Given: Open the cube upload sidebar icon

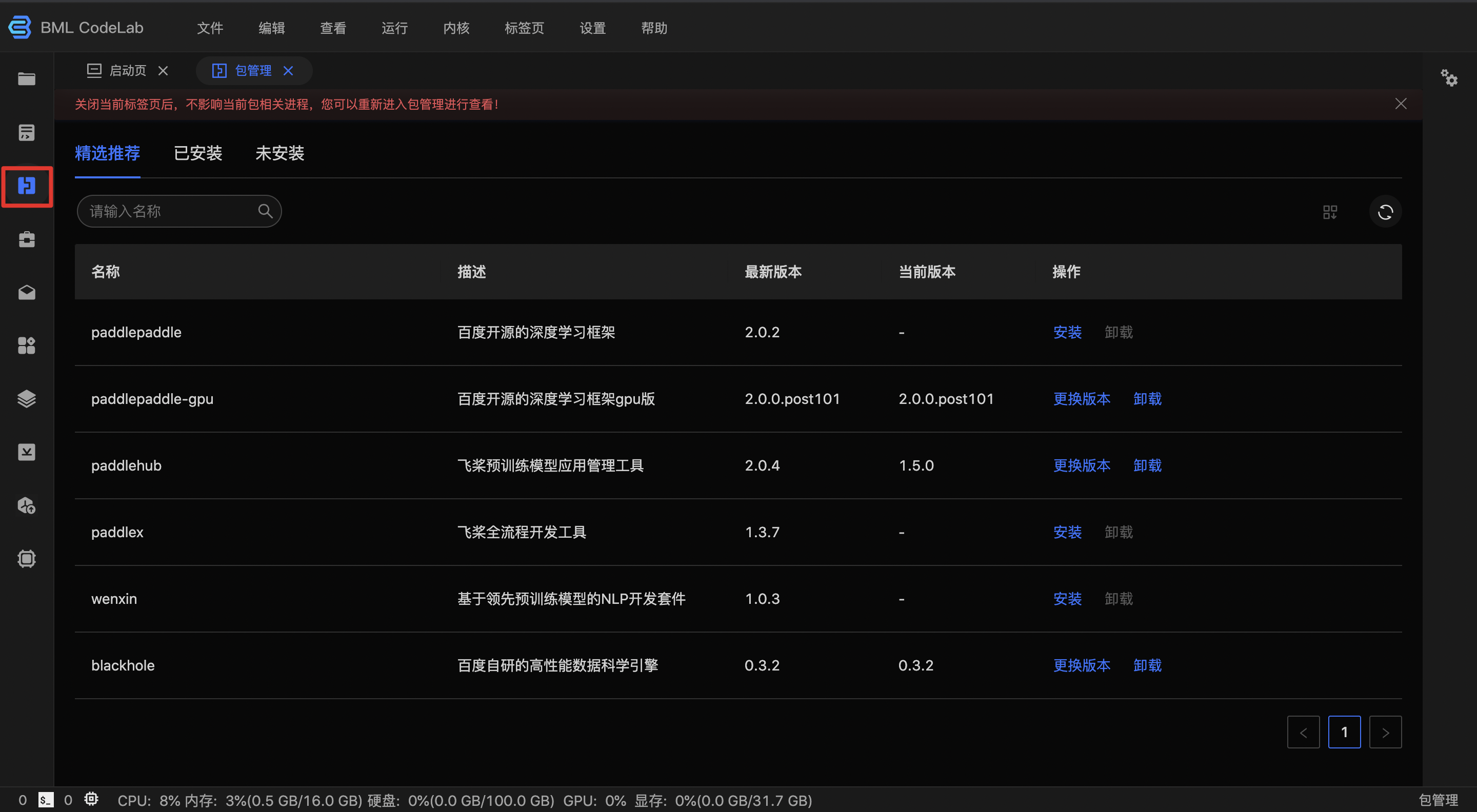Looking at the screenshot, I should pyautogui.click(x=26, y=505).
